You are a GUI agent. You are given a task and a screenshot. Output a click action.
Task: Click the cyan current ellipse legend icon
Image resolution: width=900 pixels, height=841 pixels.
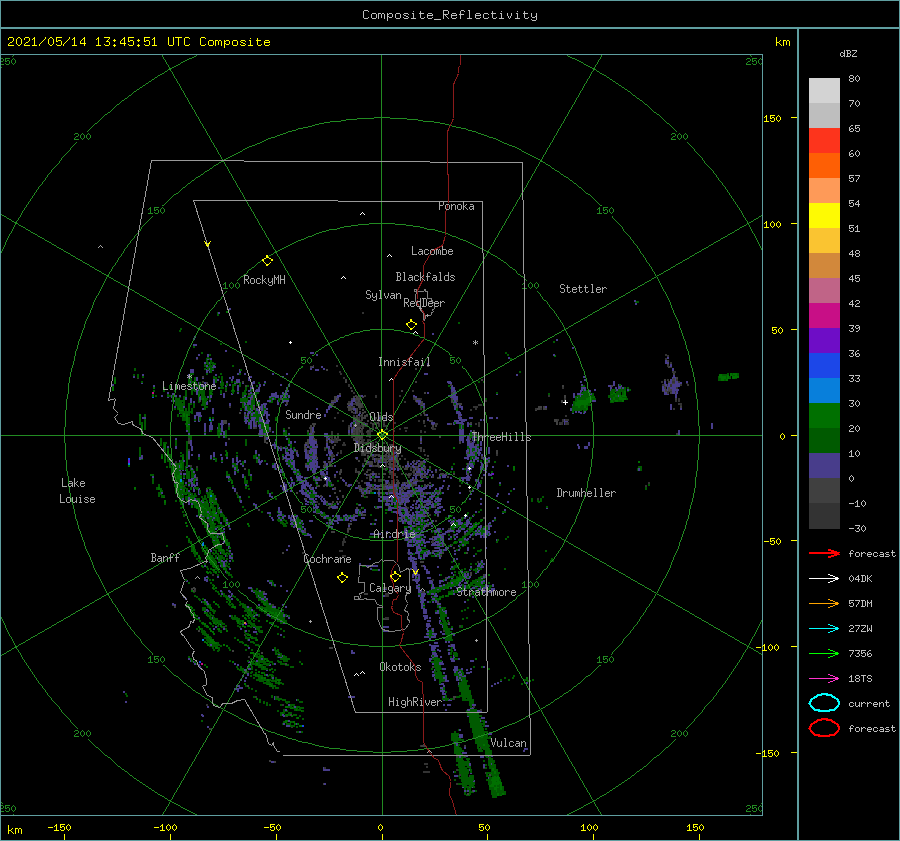pos(824,703)
